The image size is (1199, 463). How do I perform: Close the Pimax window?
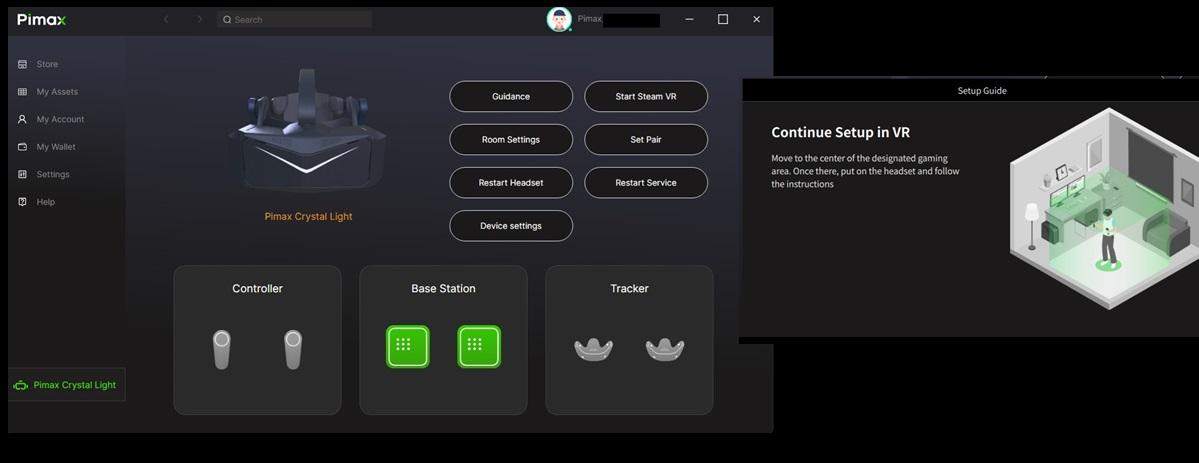click(x=756, y=19)
